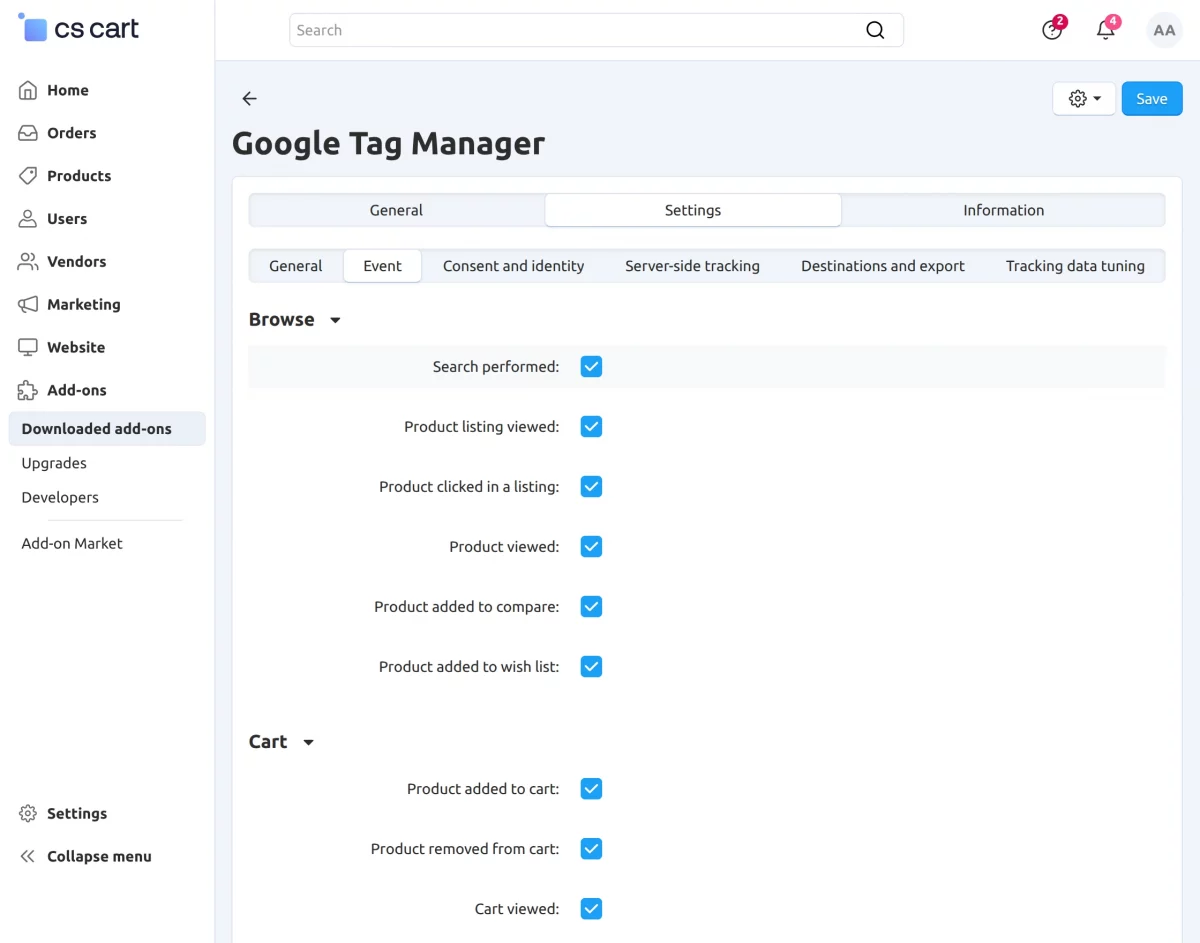Disable Product added to compare

coord(591,607)
